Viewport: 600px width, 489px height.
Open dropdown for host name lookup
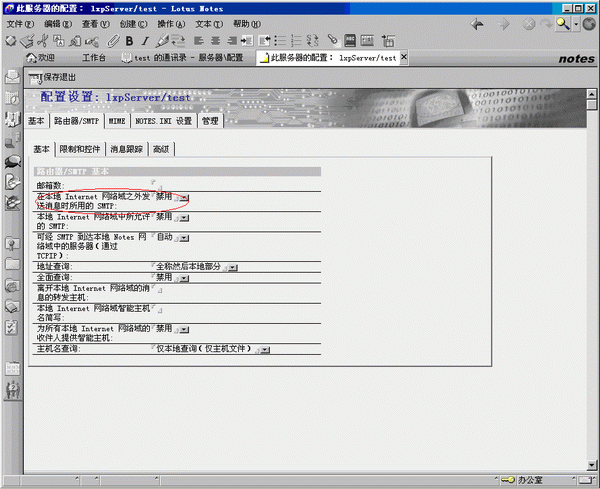(x=265, y=351)
